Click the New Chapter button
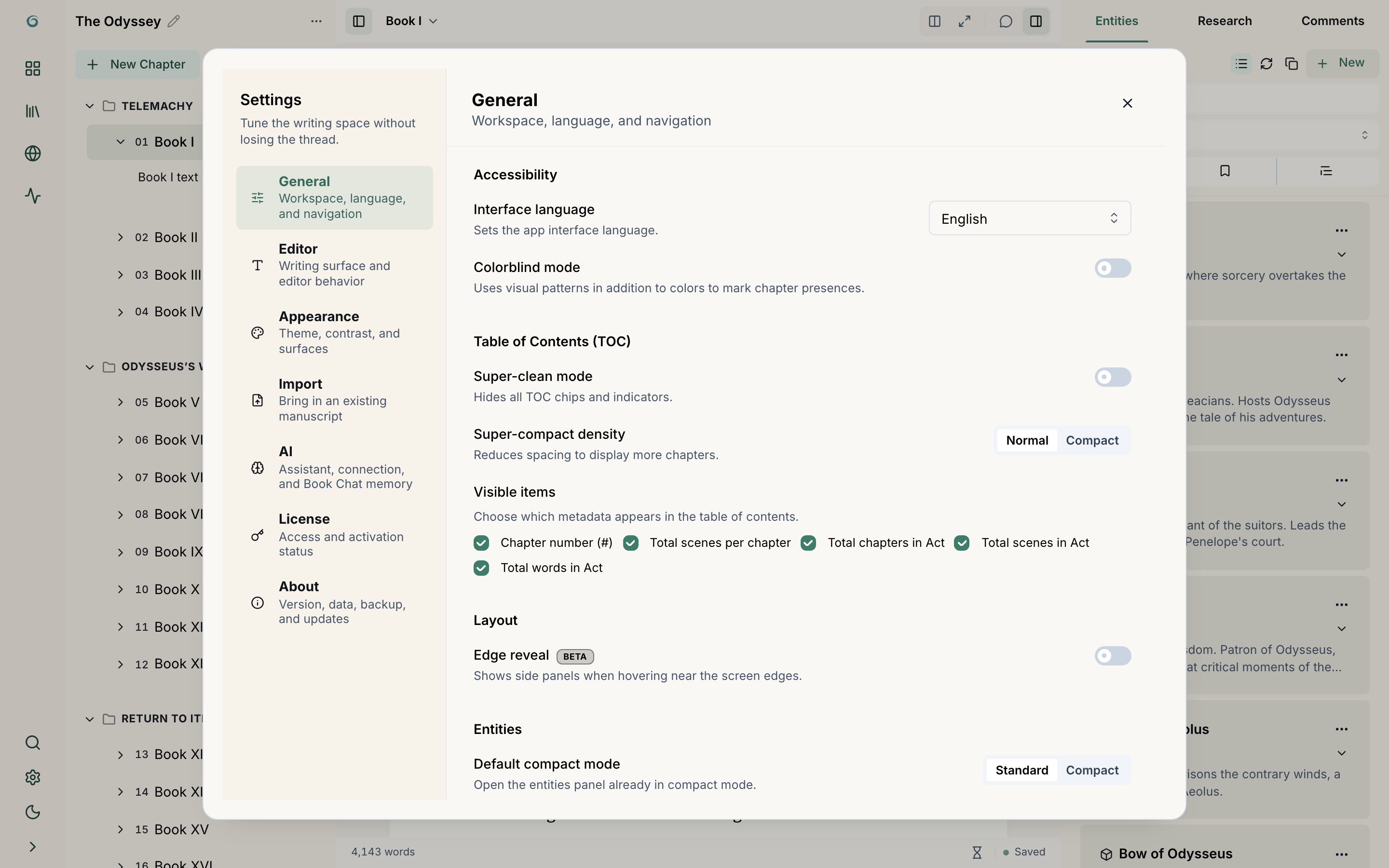The image size is (1389, 868). click(137, 64)
